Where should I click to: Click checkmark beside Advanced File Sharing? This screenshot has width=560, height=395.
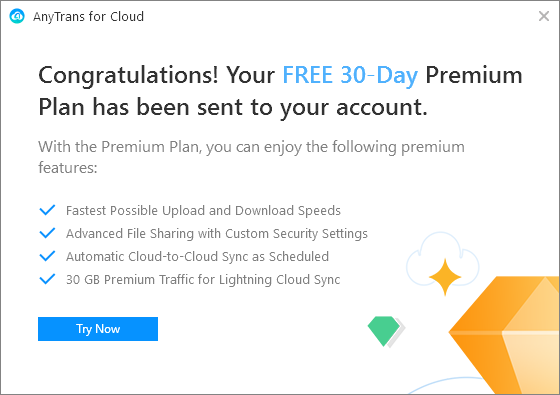pos(47,233)
